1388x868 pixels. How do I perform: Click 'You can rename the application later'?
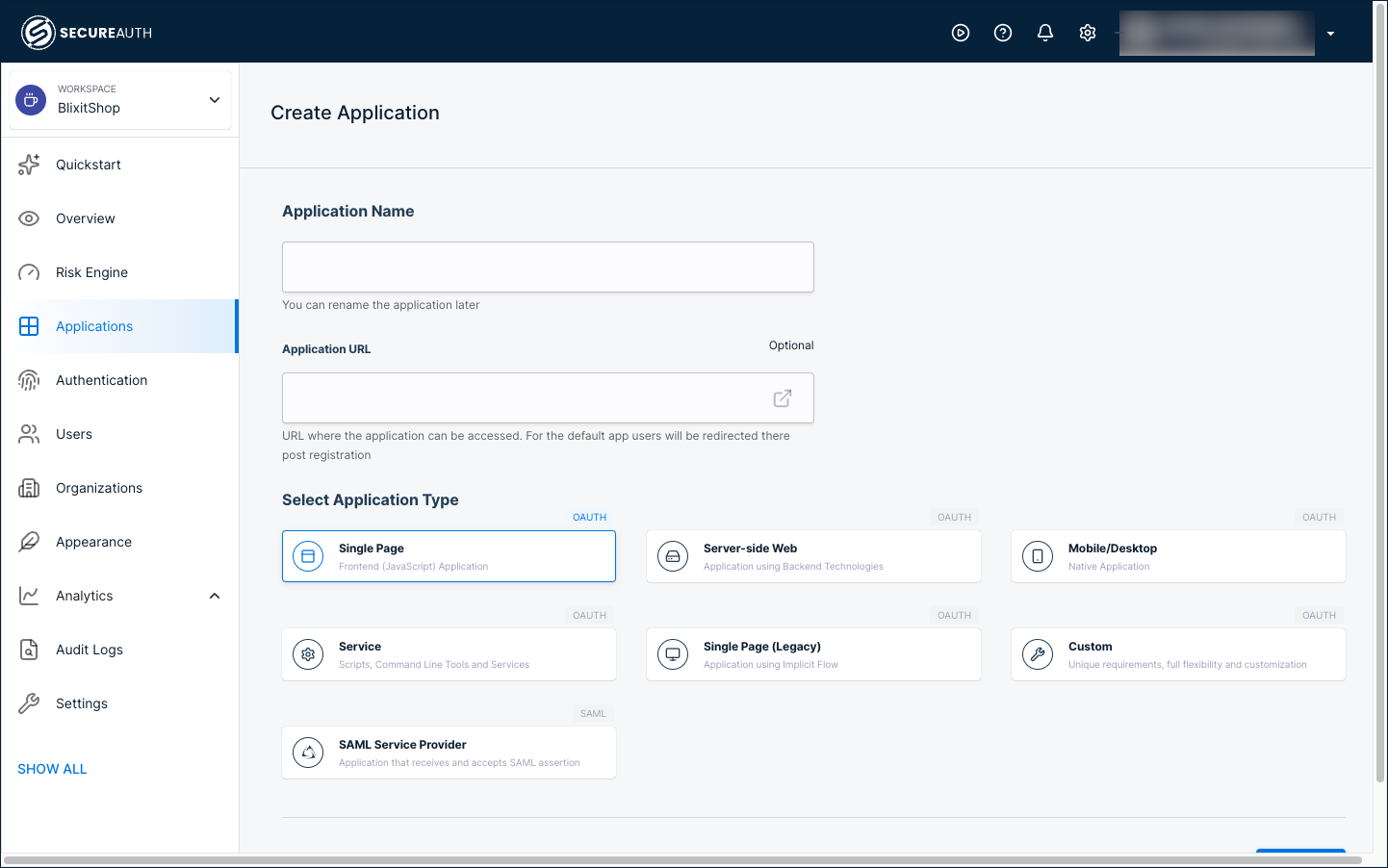tap(381, 305)
